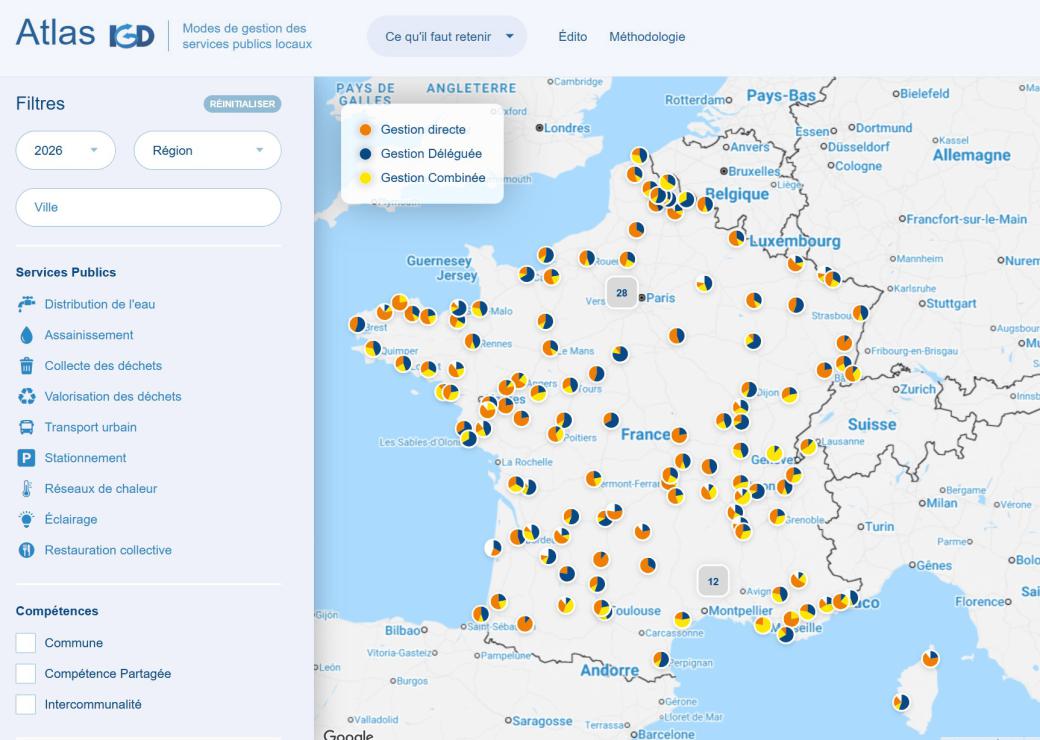Filter by Assainissement service
The height and width of the screenshot is (740, 1040).
(89, 335)
